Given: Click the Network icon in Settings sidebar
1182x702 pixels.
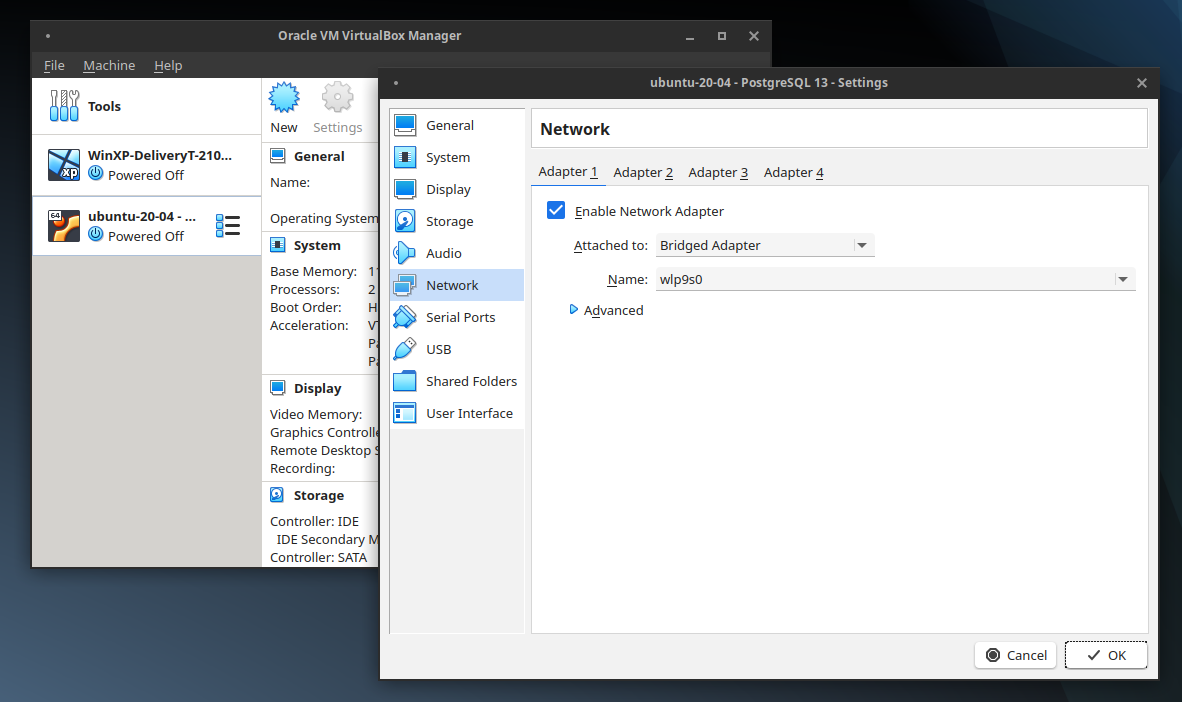Looking at the screenshot, I should click(405, 285).
